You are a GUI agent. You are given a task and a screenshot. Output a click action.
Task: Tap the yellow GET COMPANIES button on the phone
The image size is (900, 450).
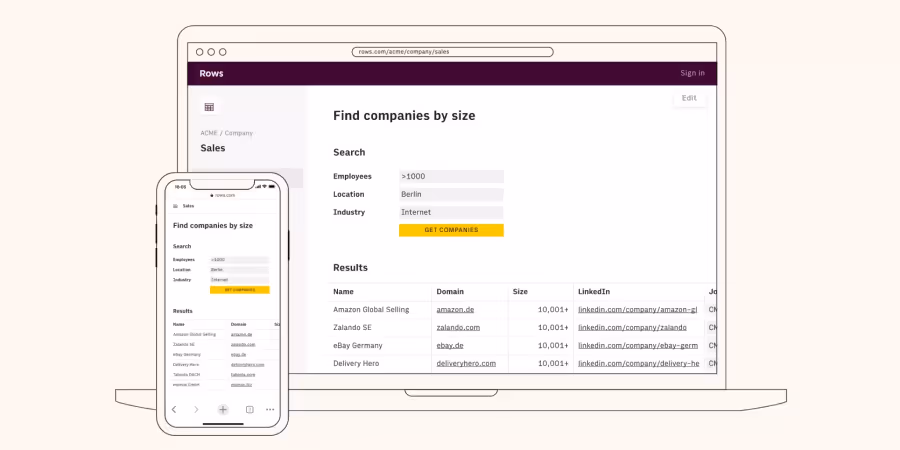pyautogui.click(x=239, y=290)
